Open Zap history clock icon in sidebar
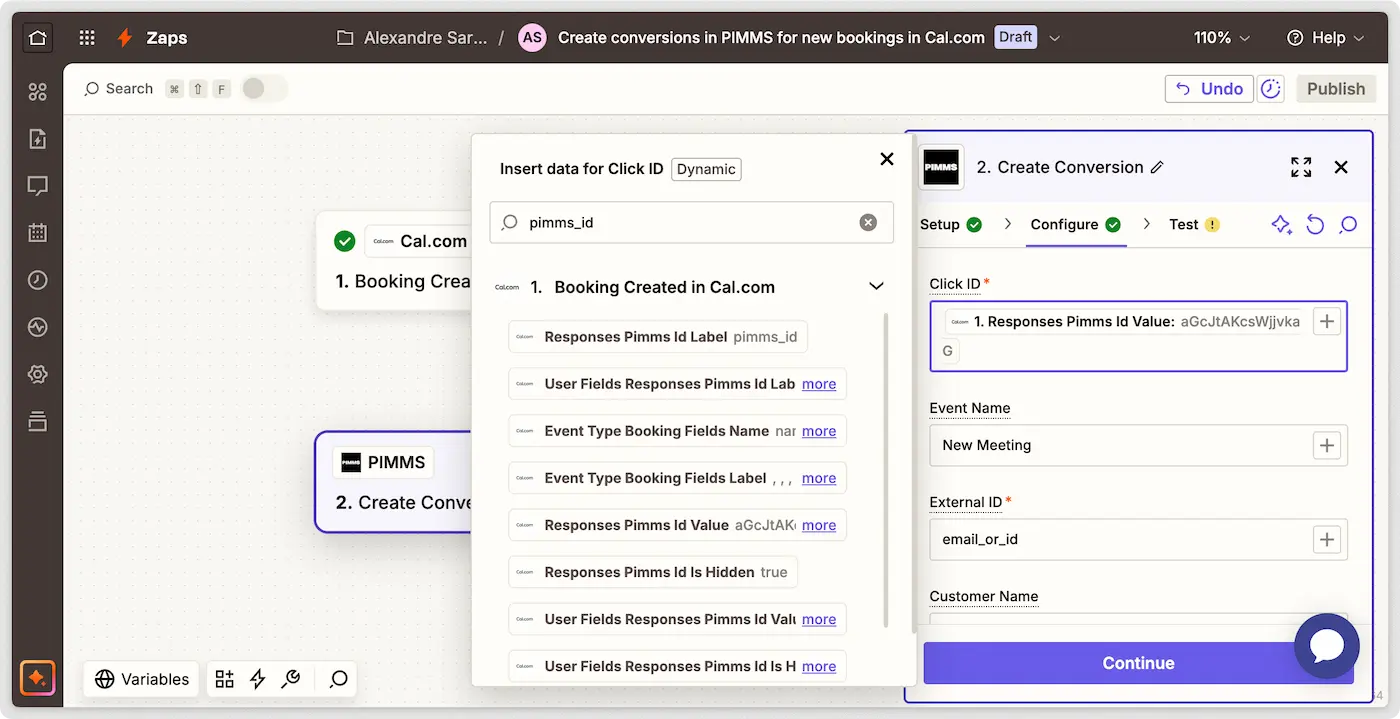This screenshot has width=1400, height=719. point(38,280)
